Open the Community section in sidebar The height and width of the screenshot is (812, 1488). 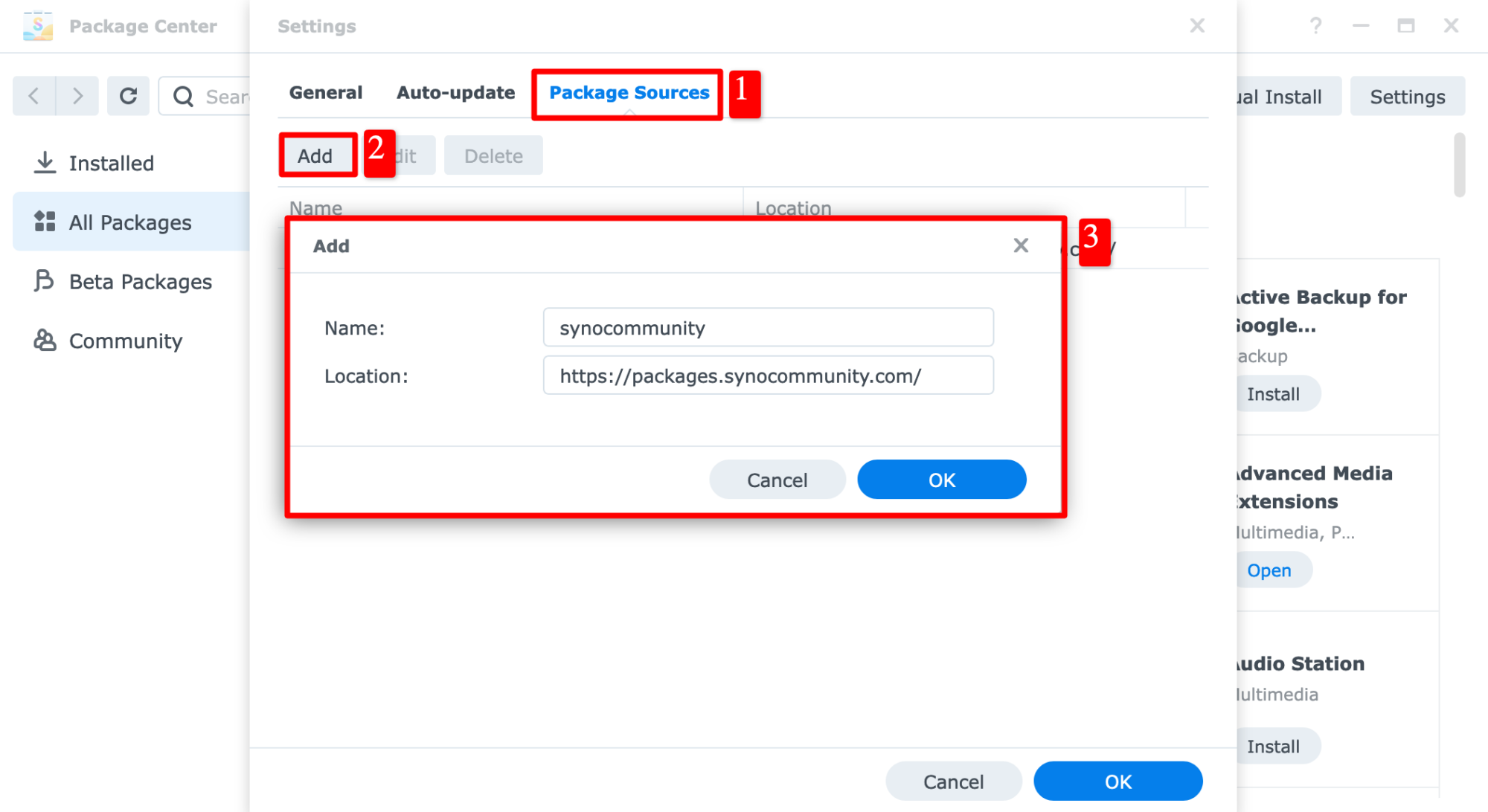point(125,341)
